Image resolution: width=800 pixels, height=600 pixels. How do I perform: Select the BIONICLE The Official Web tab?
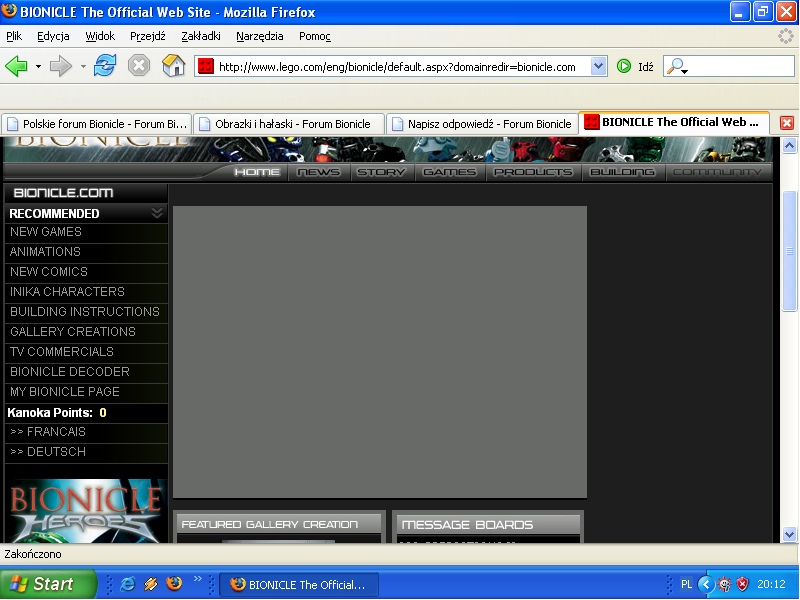pos(673,122)
